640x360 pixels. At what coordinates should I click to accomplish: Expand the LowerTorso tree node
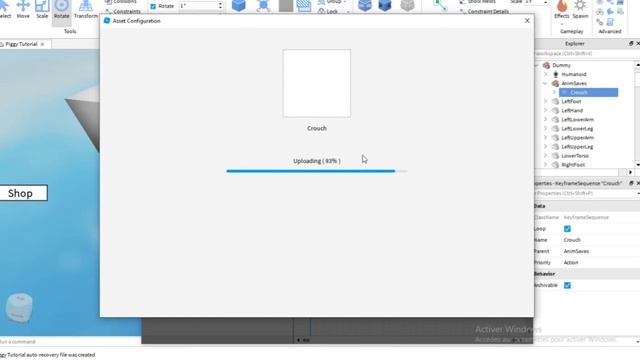(545, 156)
